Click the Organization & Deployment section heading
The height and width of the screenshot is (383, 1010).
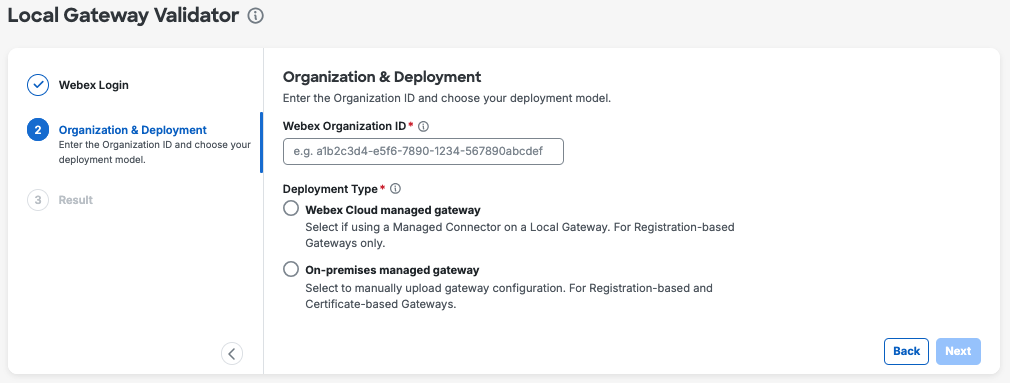pyautogui.click(x=382, y=77)
